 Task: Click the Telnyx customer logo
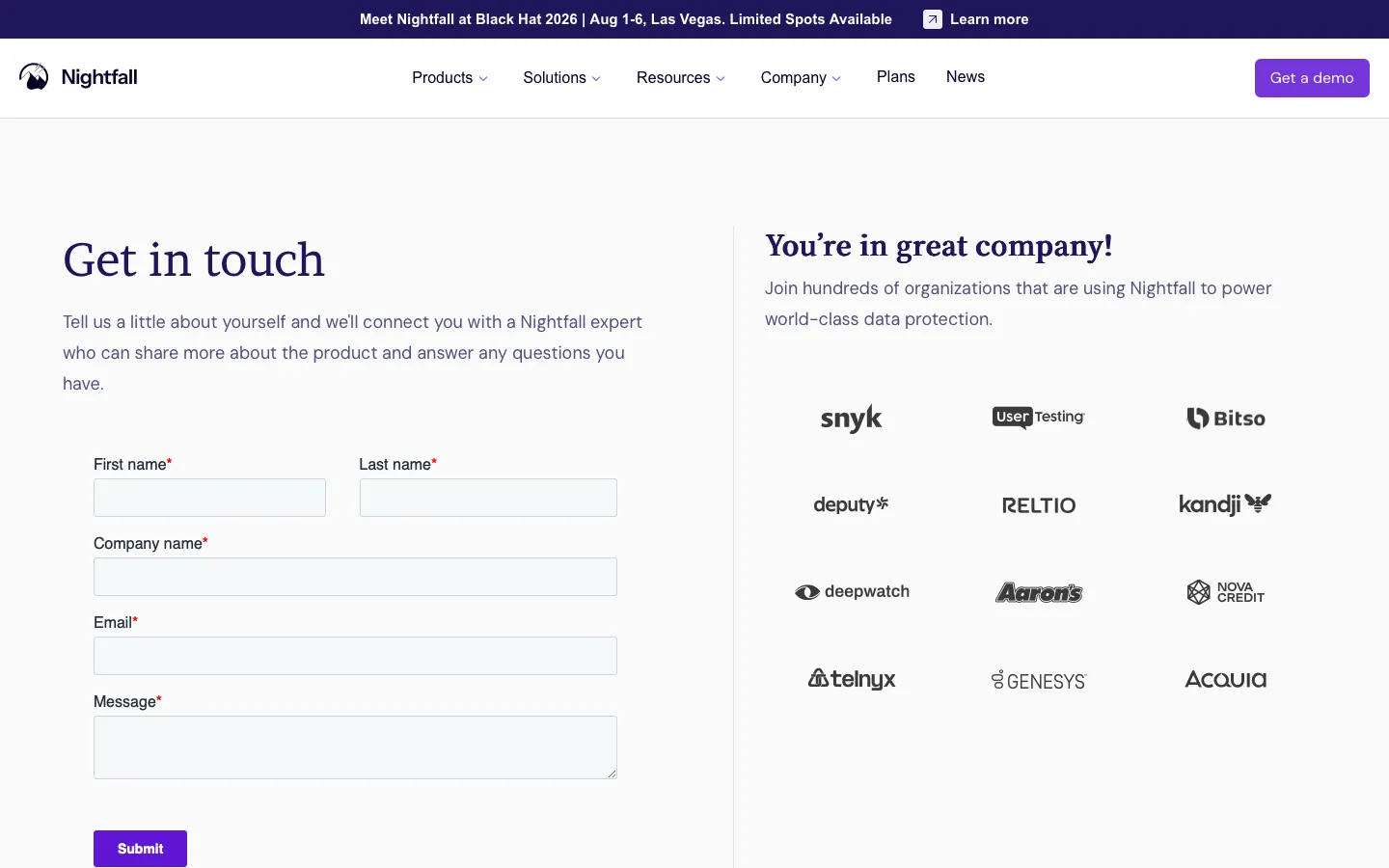[x=852, y=679]
